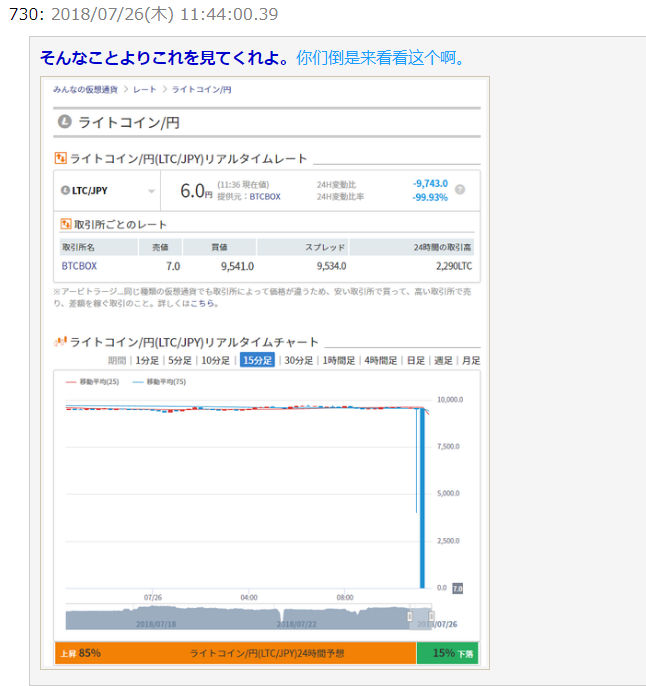646x686 pixels.
Task: Select the 1分足 chart interval
Action: 147,360
